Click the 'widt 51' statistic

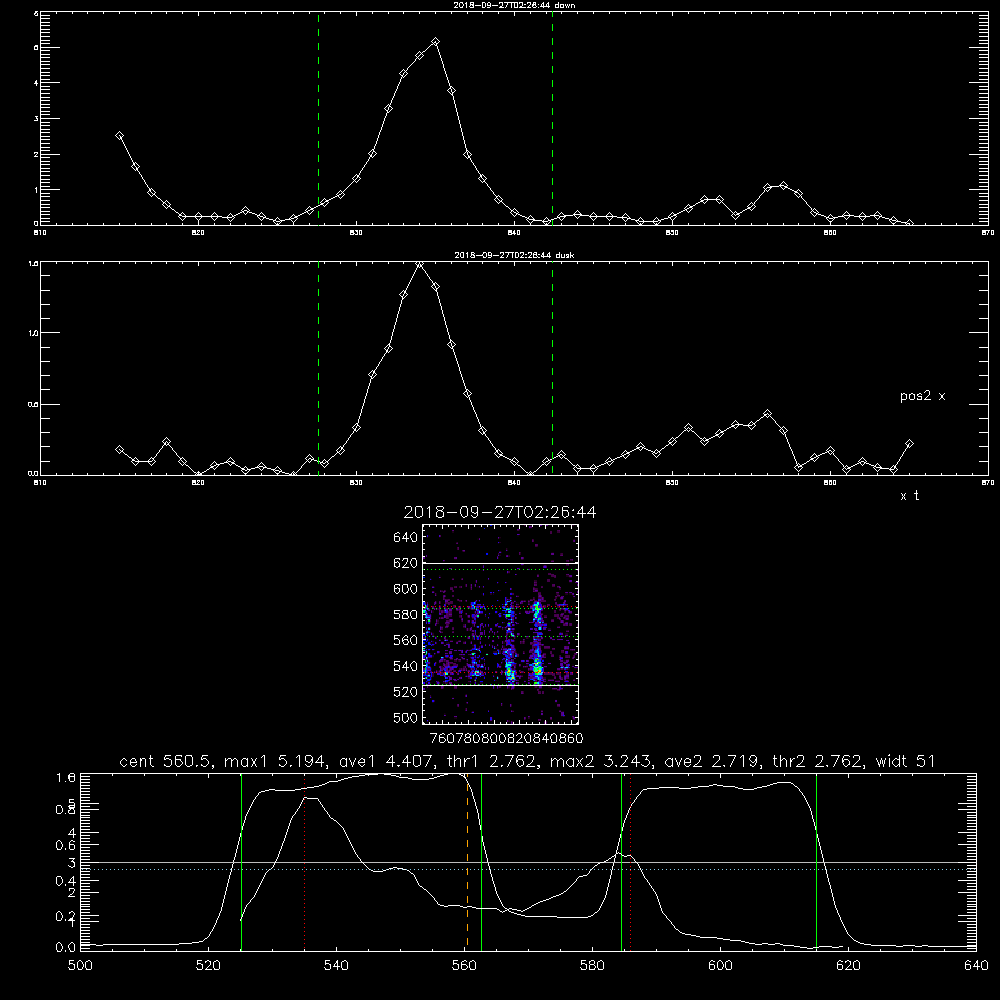coord(906,761)
